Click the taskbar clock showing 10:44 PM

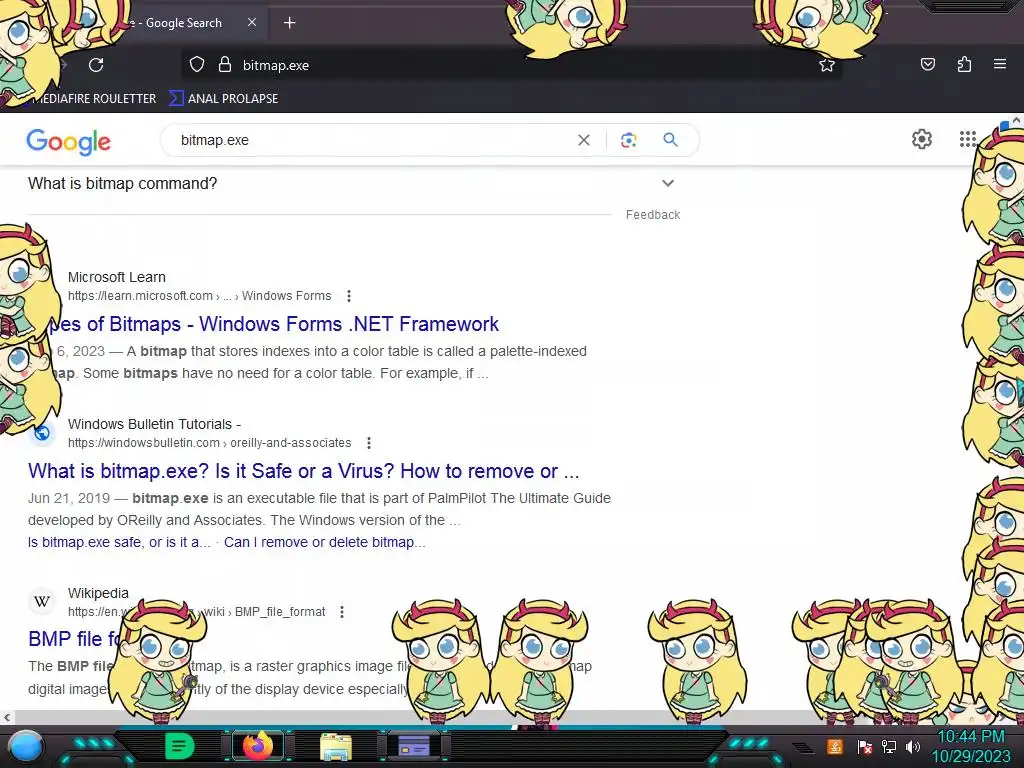point(972,746)
